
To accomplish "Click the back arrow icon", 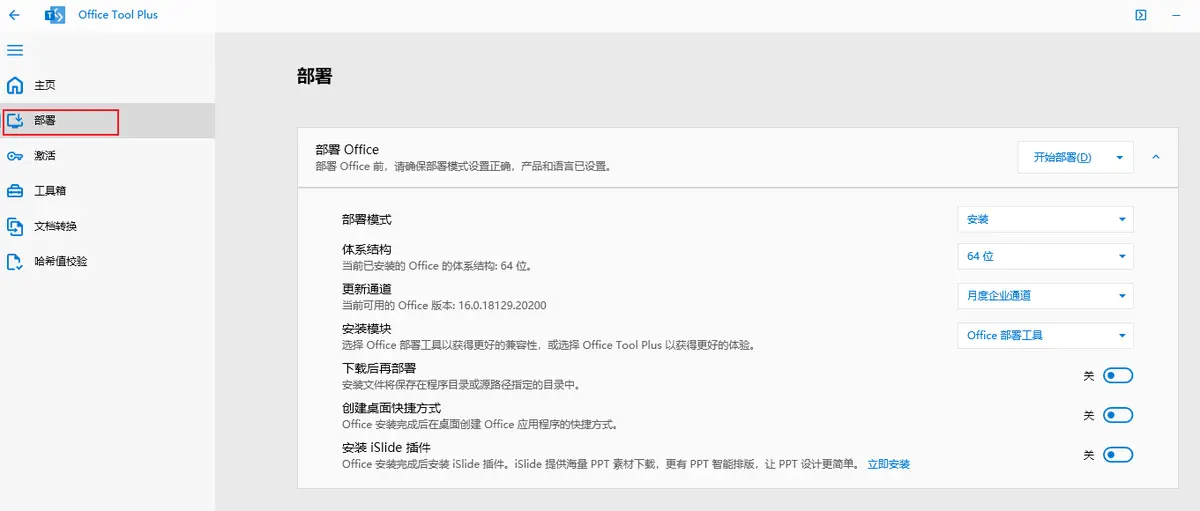I will 14,15.
